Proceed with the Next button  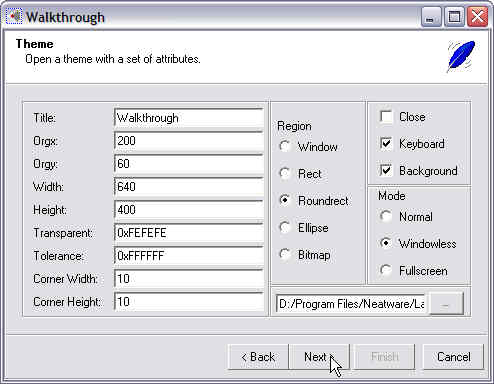pyautogui.click(x=319, y=357)
